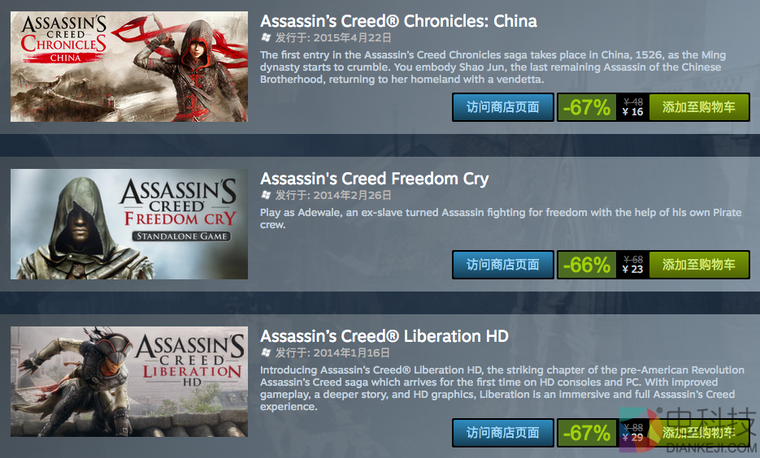Image resolution: width=760 pixels, height=458 pixels.
Task: Click Windows icon beside Chronicles: China release date
Action: point(265,37)
